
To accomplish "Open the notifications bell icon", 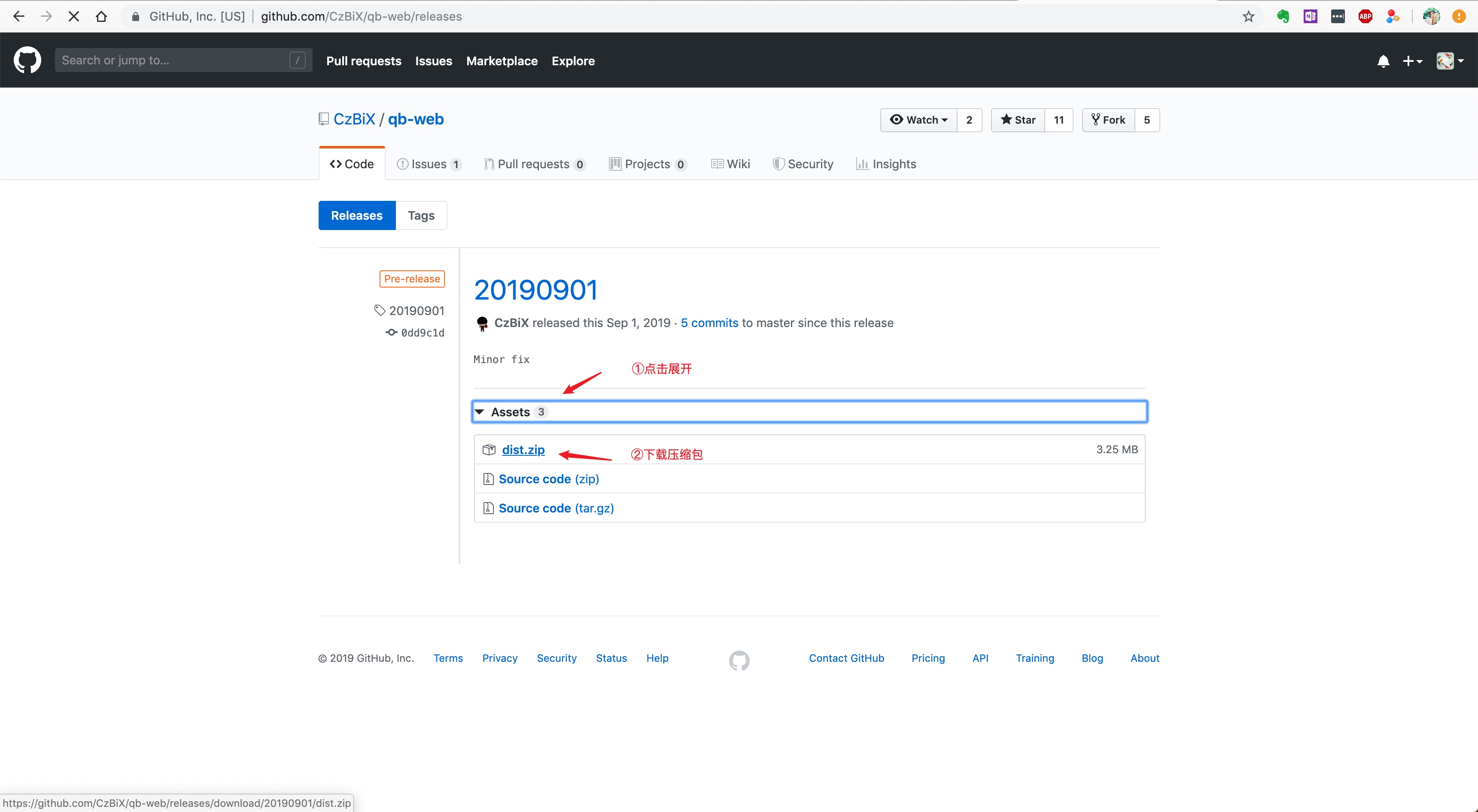I will tap(1383, 61).
